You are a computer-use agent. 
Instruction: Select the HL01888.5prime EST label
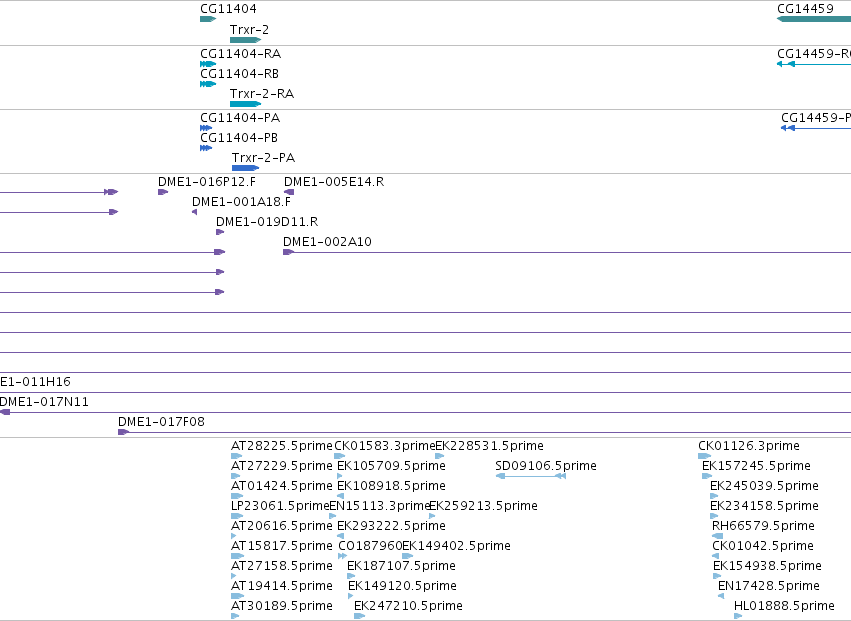pos(784,606)
